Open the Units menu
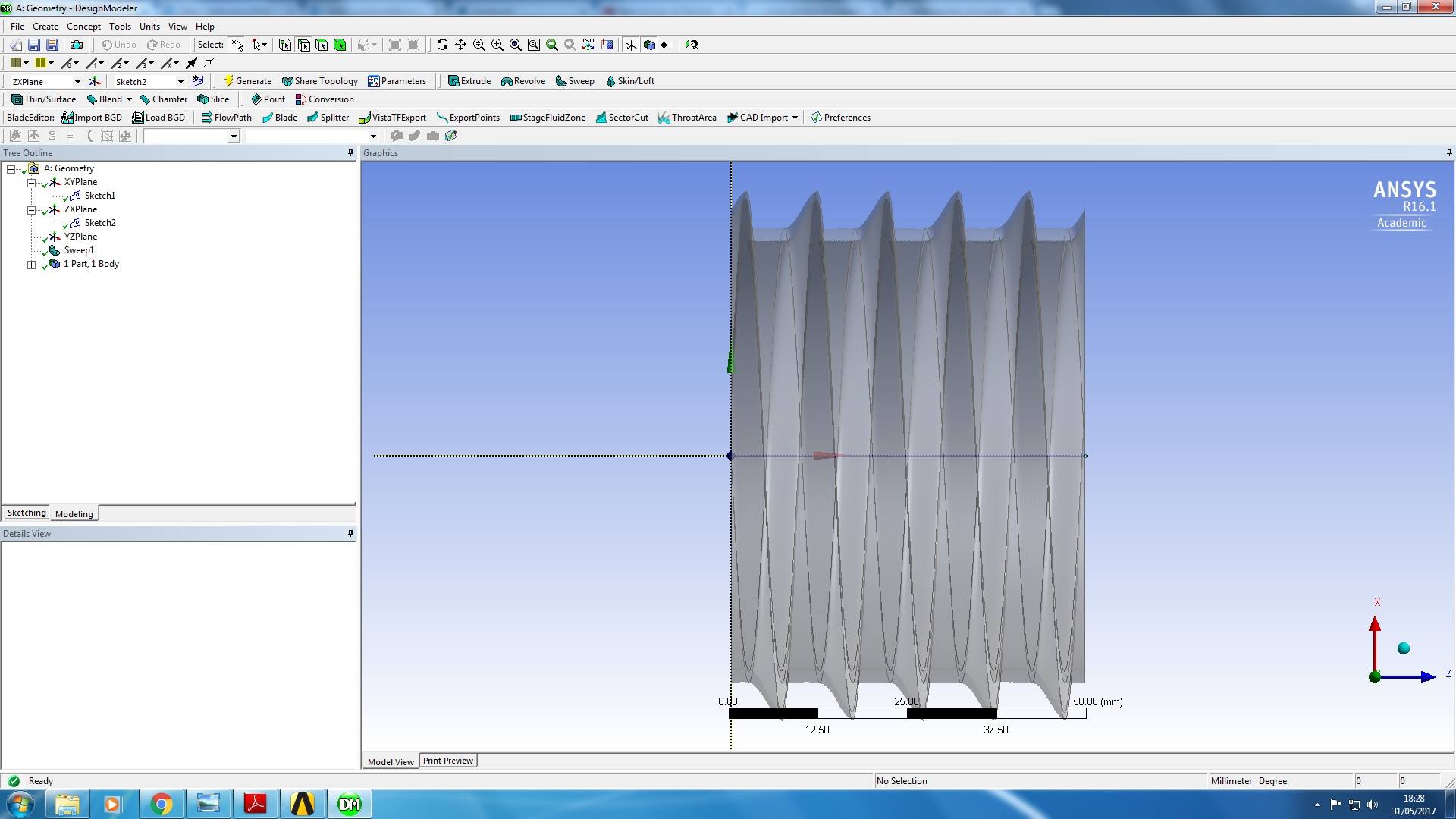1456x819 pixels. (x=149, y=26)
